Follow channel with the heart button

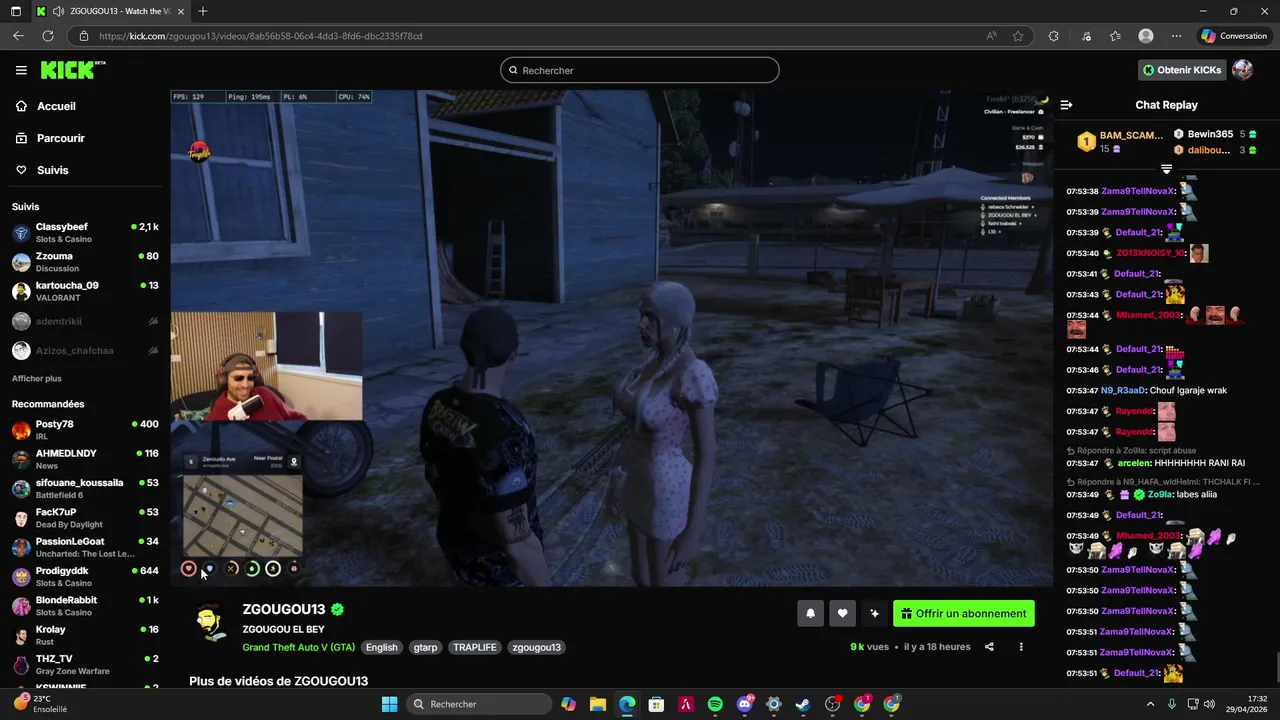(842, 614)
